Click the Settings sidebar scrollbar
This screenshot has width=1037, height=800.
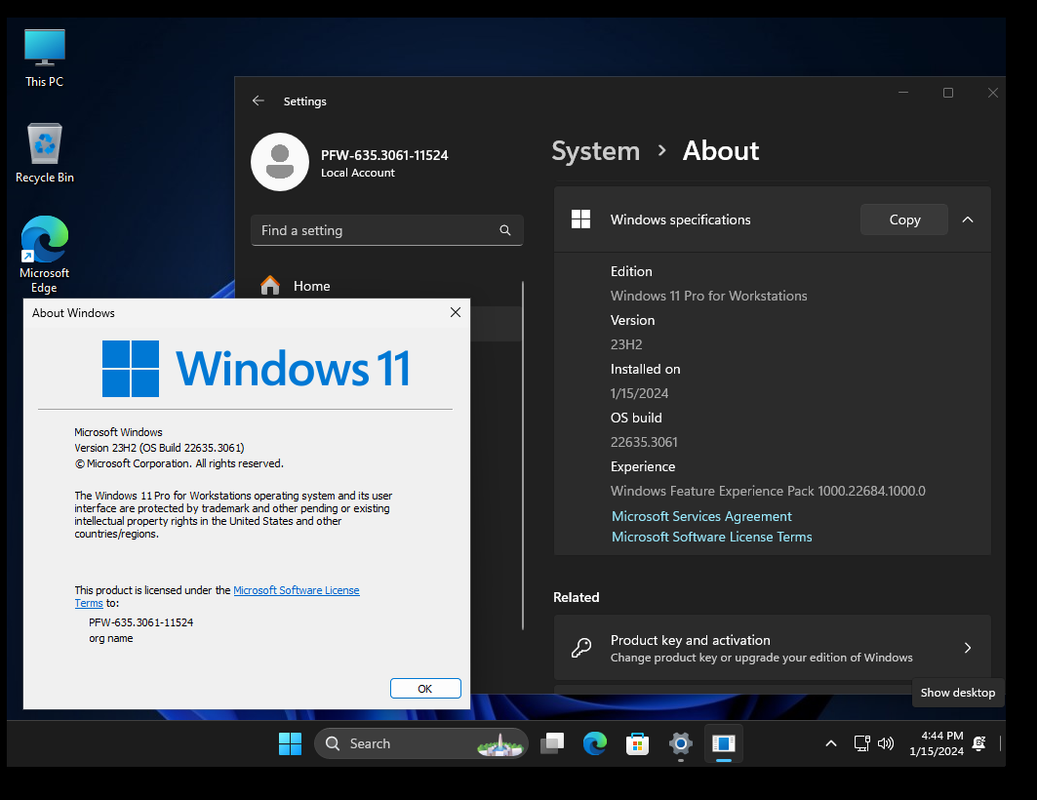point(522,455)
